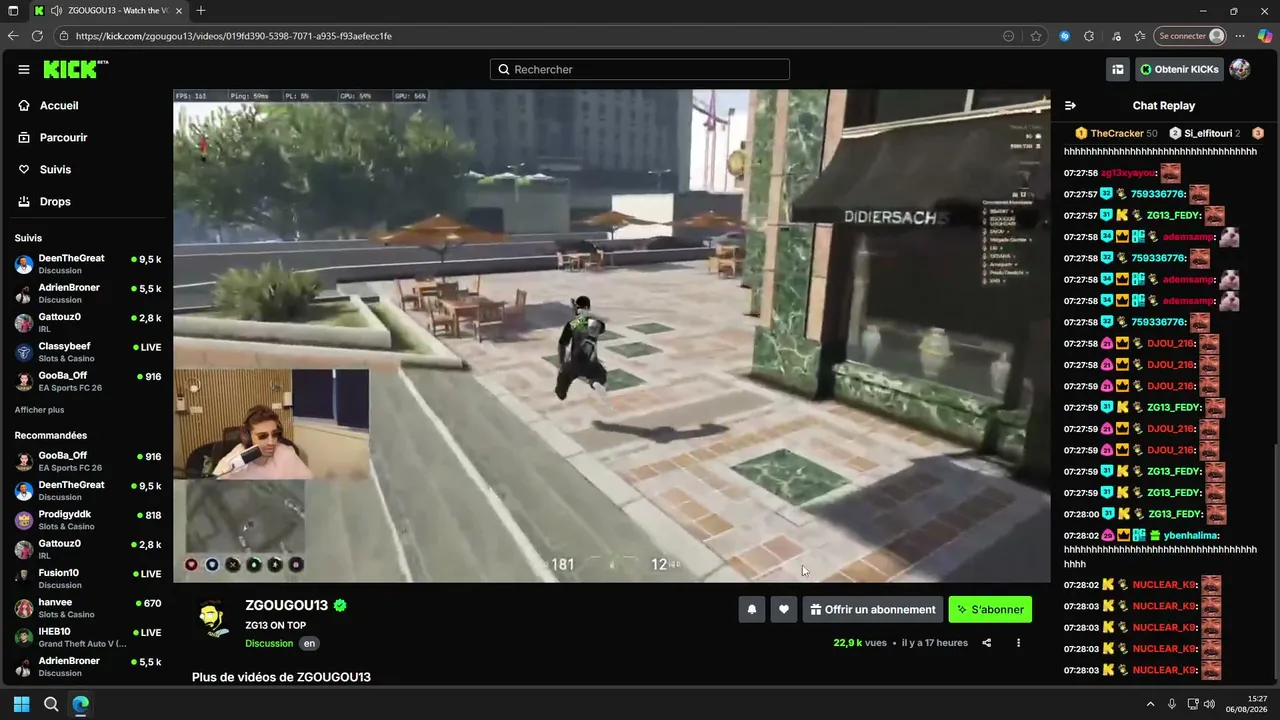Click the '22,9 k vues' view count
The width and height of the screenshot is (1280, 720).
(x=860, y=643)
